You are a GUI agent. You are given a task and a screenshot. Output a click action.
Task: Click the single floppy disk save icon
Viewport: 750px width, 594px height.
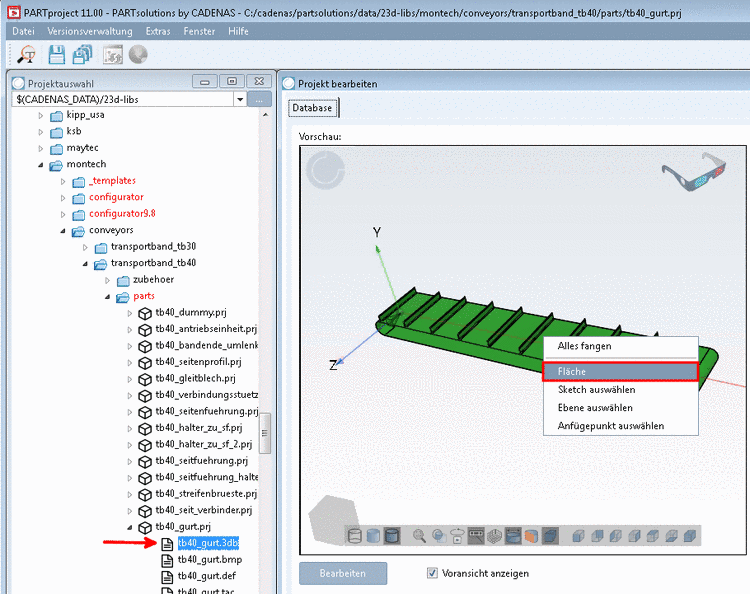[x=56, y=55]
